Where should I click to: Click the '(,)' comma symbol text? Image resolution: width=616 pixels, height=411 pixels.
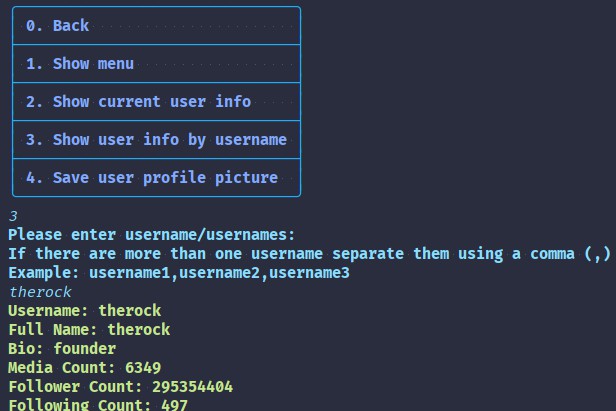pyautogui.click(x=597, y=254)
